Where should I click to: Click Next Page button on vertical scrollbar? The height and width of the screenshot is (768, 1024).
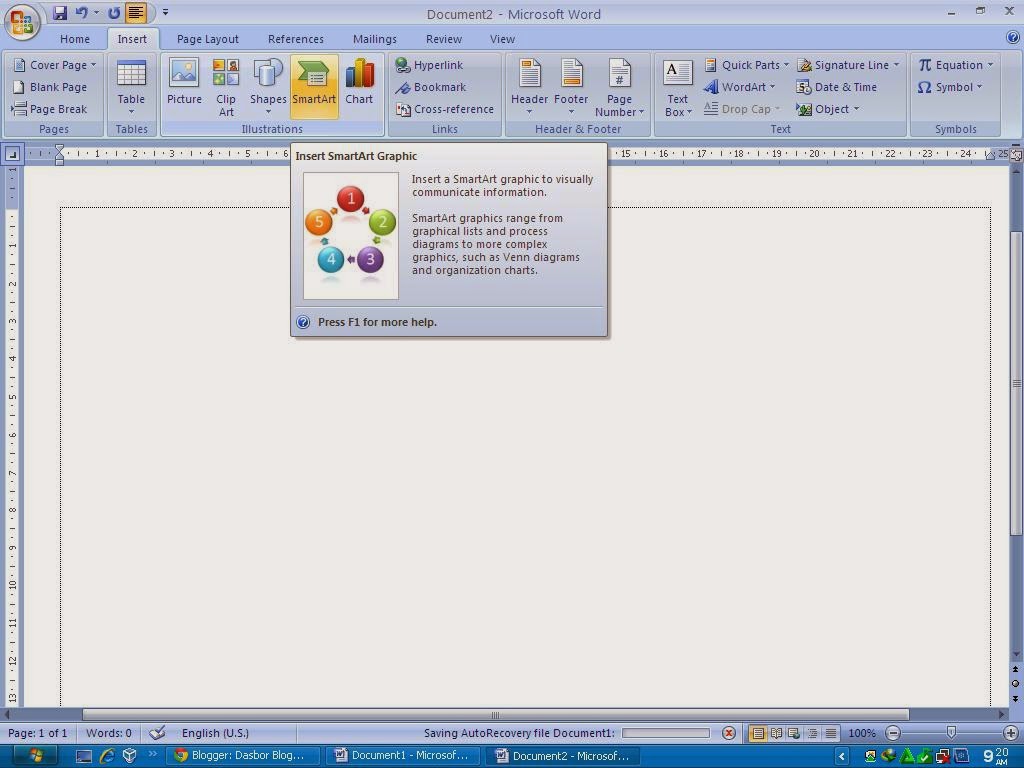pyautogui.click(x=1016, y=699)
